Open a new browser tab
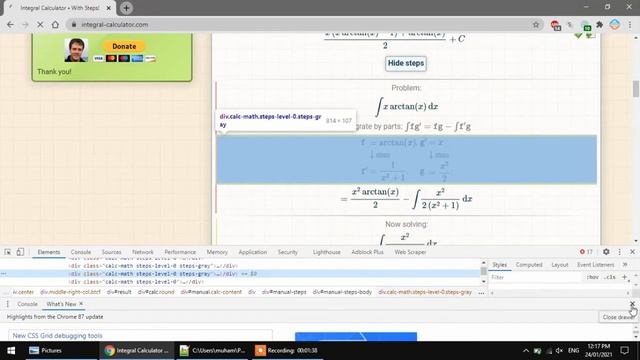 point(126,8)
